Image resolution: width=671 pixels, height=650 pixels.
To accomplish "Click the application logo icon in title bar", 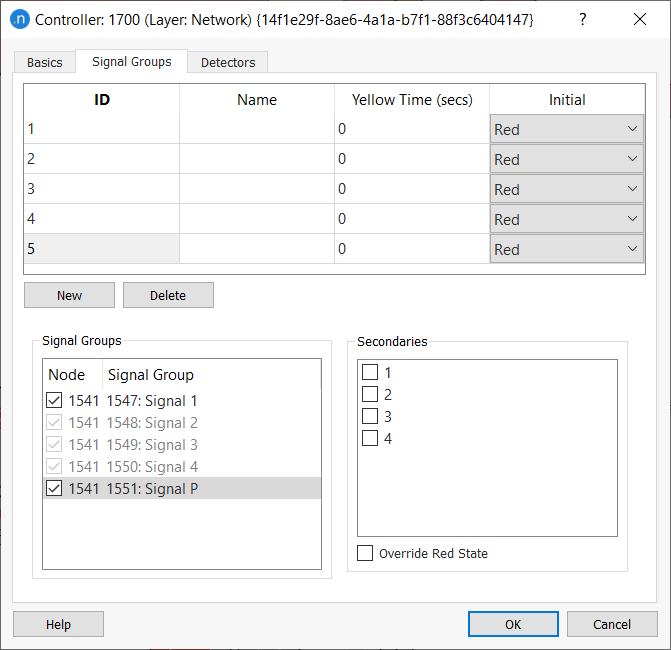I will tap(20, 19).
